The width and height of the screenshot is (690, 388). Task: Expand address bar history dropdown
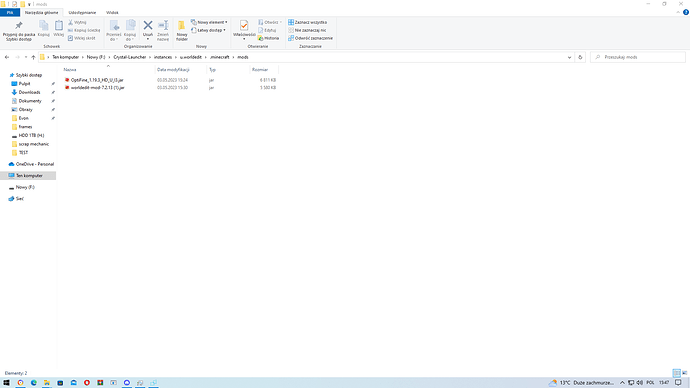tap(569, 57)
